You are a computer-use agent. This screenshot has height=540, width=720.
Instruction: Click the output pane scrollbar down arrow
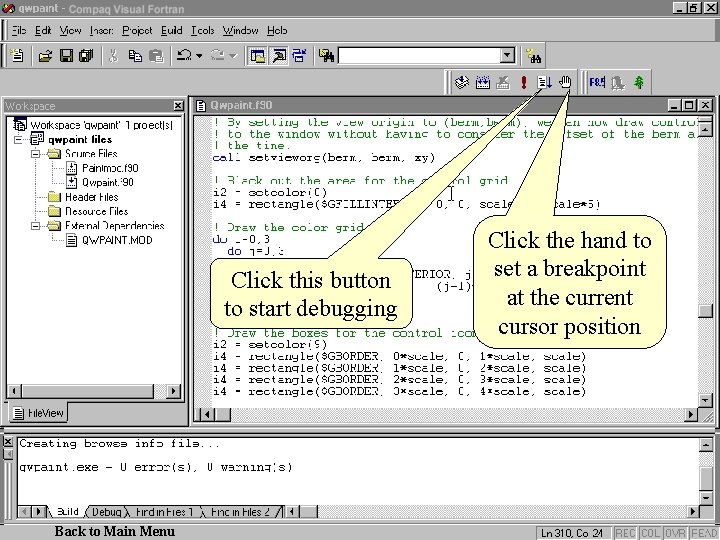click(x=706, y=497)
